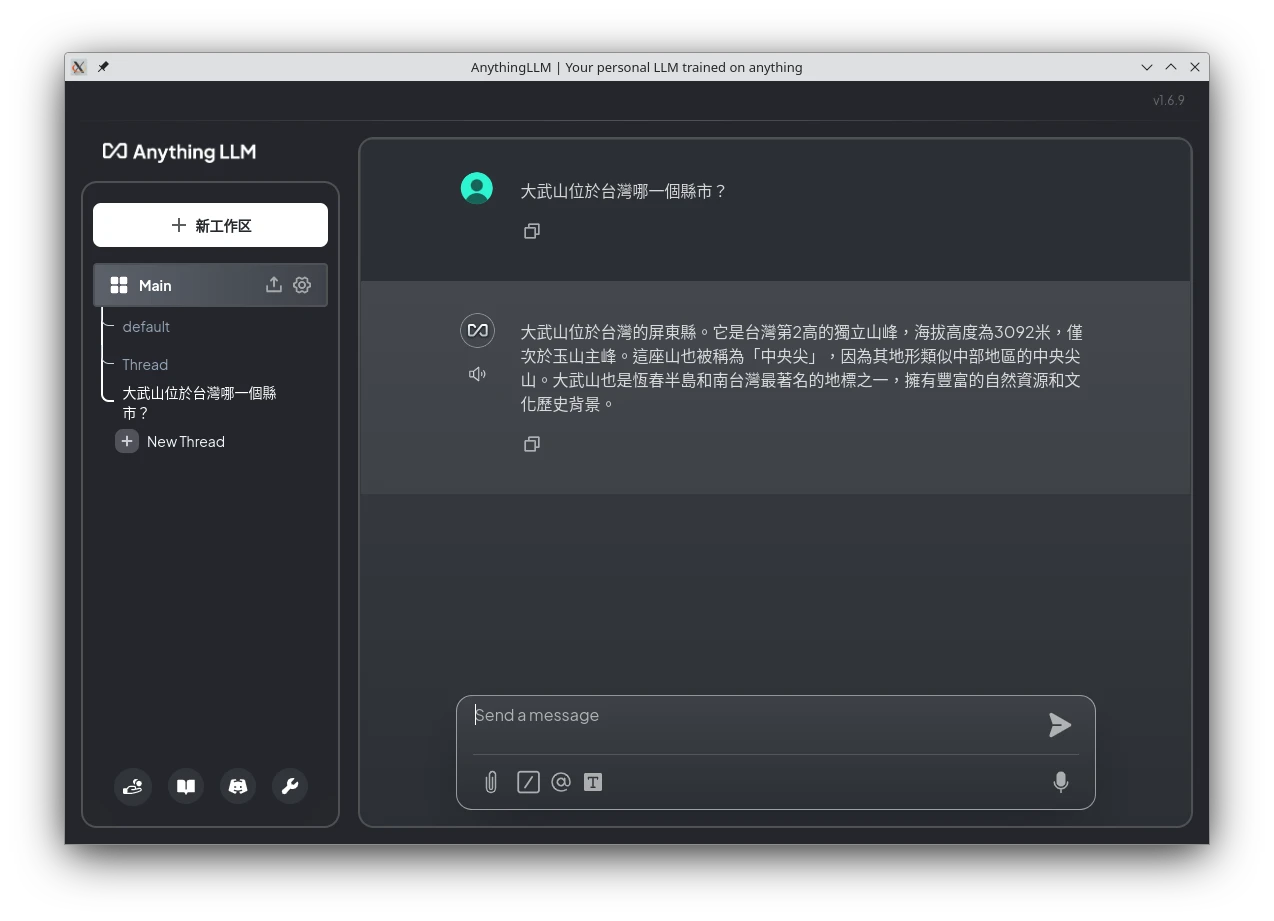The width and height of the screenshot is (1274, 921).
Task: Click the upload documents icon for Main
Action: 273,285
